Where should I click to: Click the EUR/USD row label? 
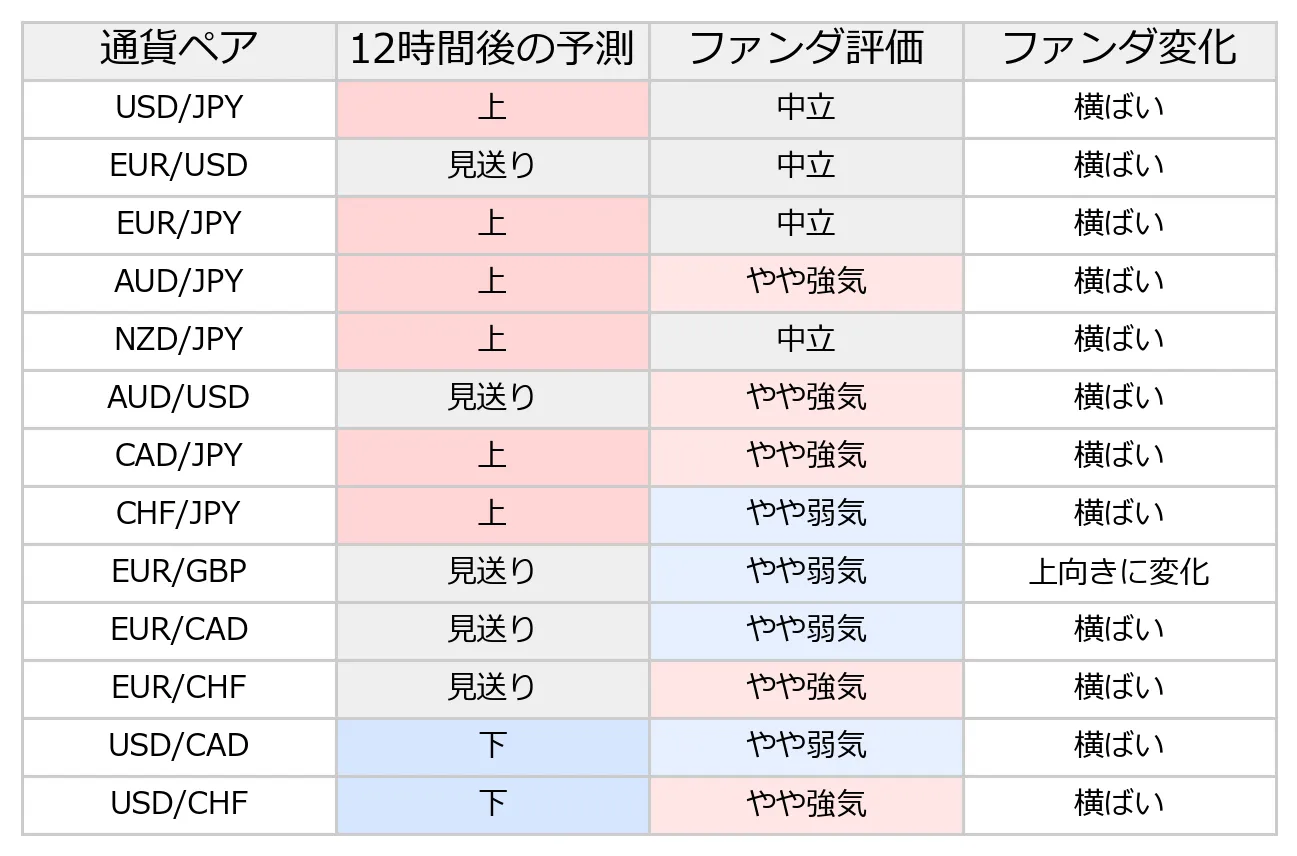click(179, 166)
